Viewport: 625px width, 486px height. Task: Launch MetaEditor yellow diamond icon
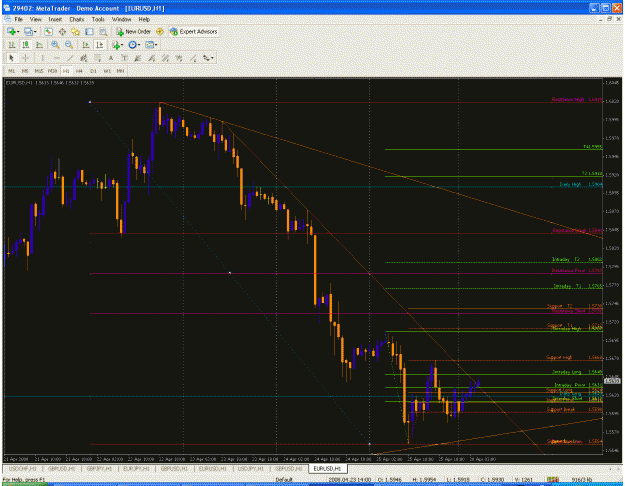click(x=160, y=31)
